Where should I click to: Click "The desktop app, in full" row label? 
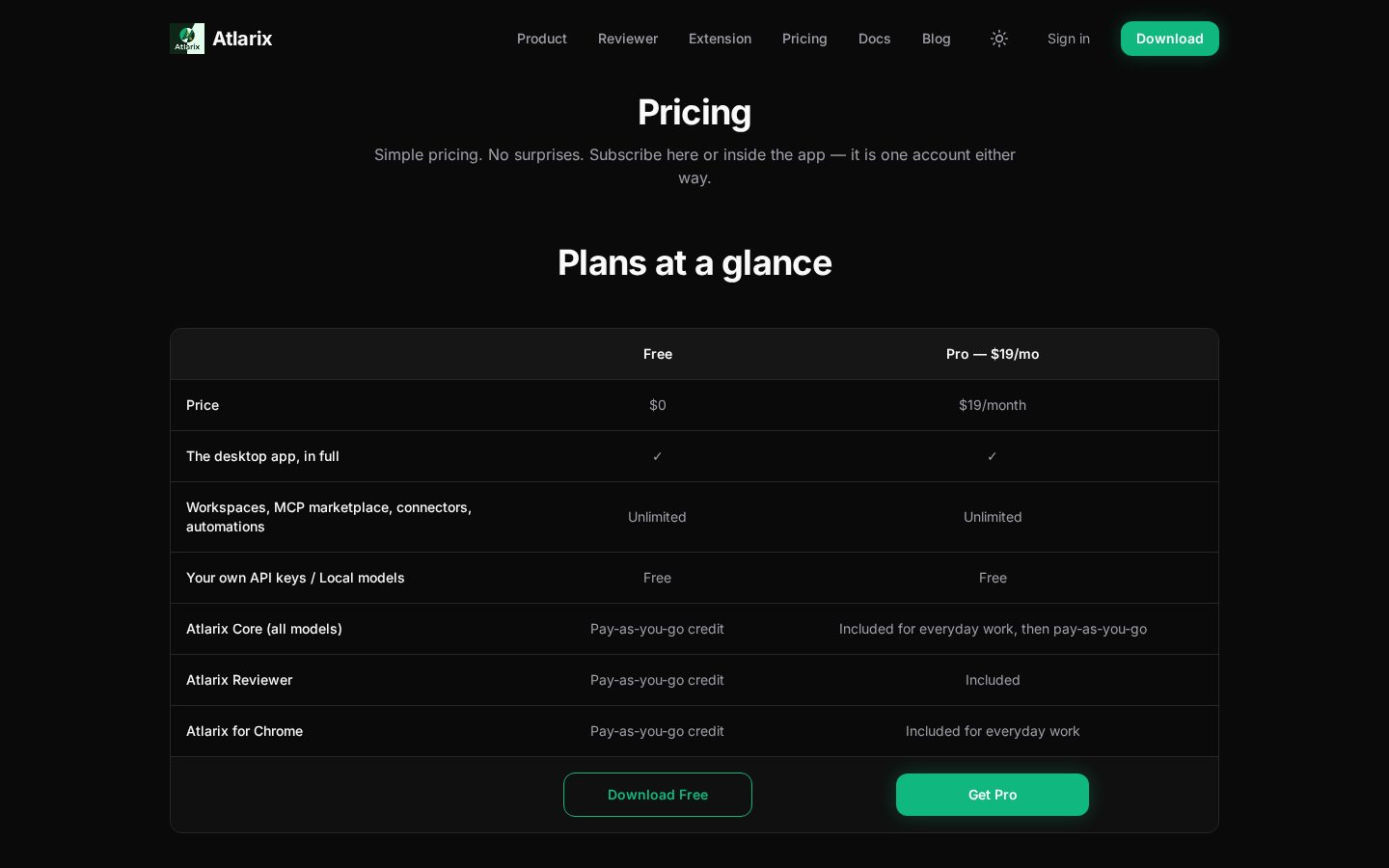[x=262, y=456]
